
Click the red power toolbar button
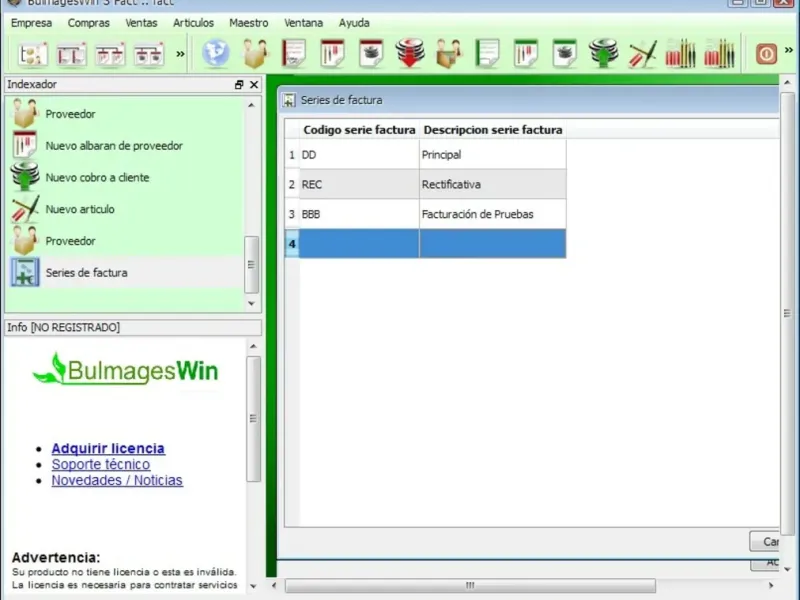pos(766,54)
